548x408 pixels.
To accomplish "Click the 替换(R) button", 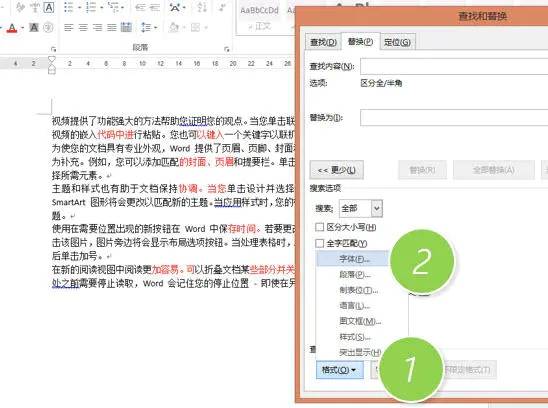I will [422, 170].
